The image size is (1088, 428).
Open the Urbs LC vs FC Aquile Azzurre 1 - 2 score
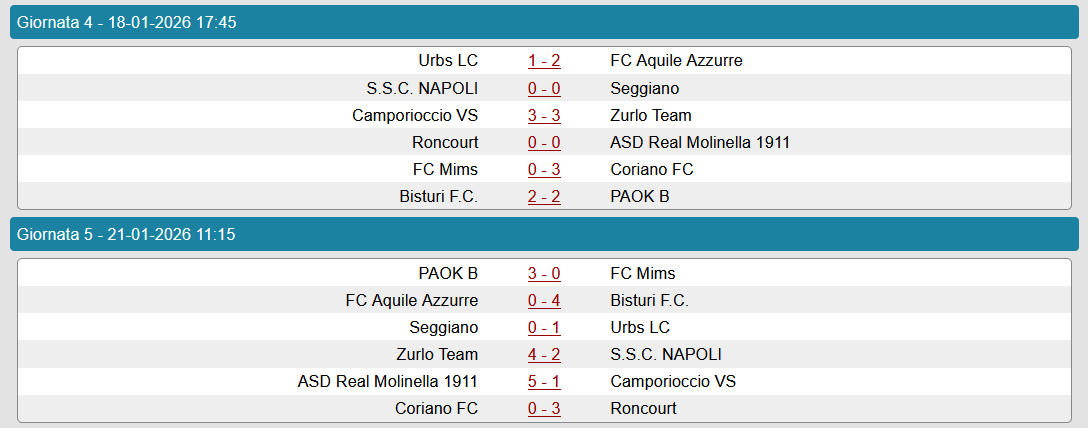tap(544, 61)
